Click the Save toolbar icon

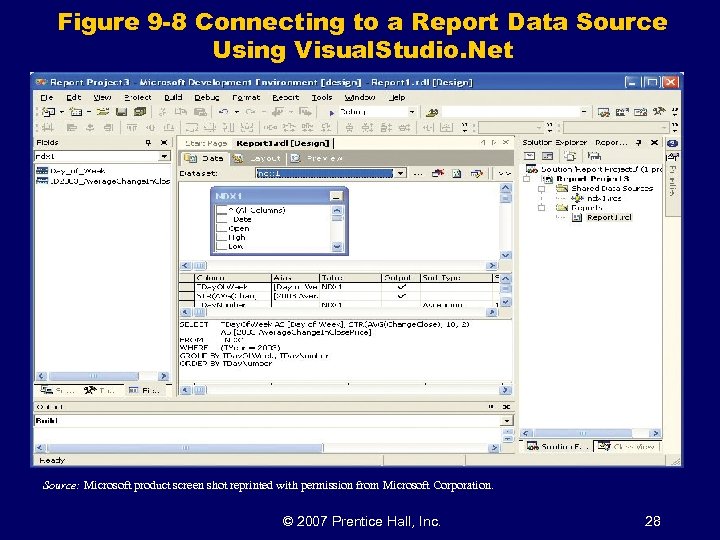[121, 112]
